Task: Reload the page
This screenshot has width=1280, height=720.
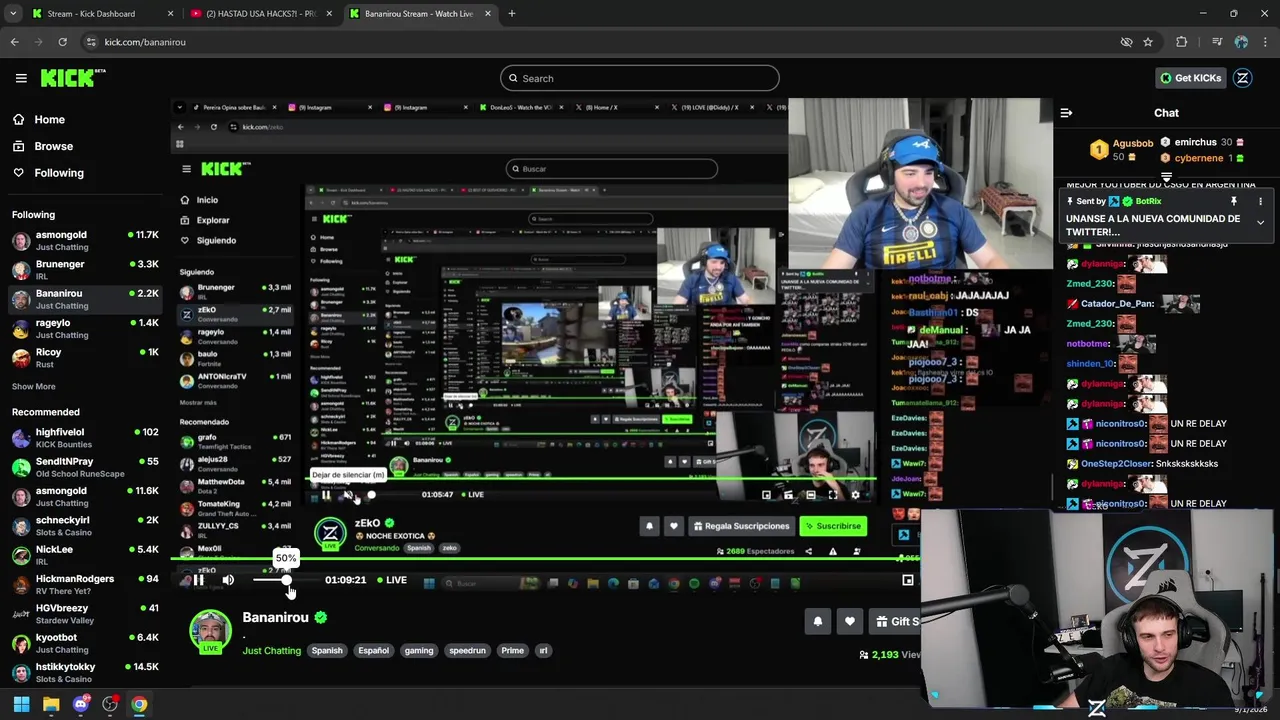Action: [62, 42]
